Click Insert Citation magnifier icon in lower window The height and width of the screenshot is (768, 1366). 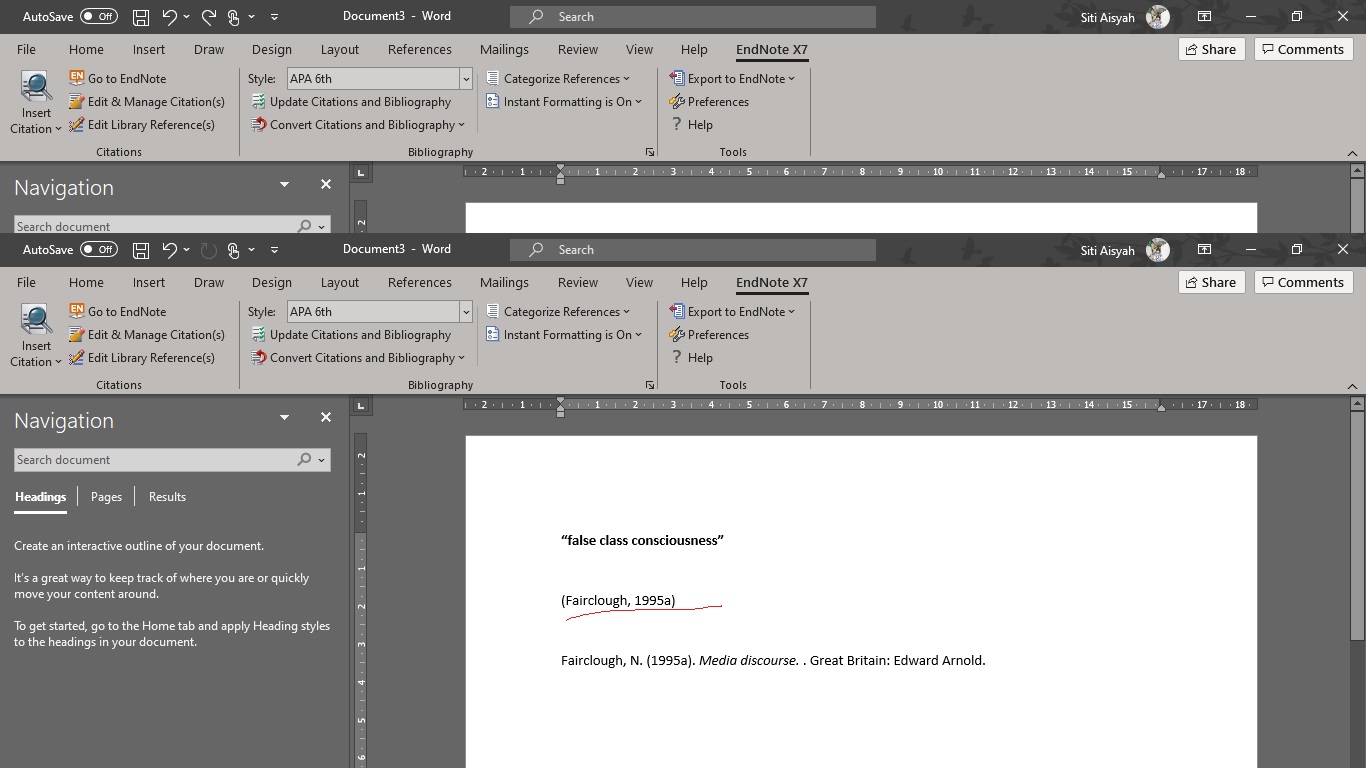coord(36,320)
